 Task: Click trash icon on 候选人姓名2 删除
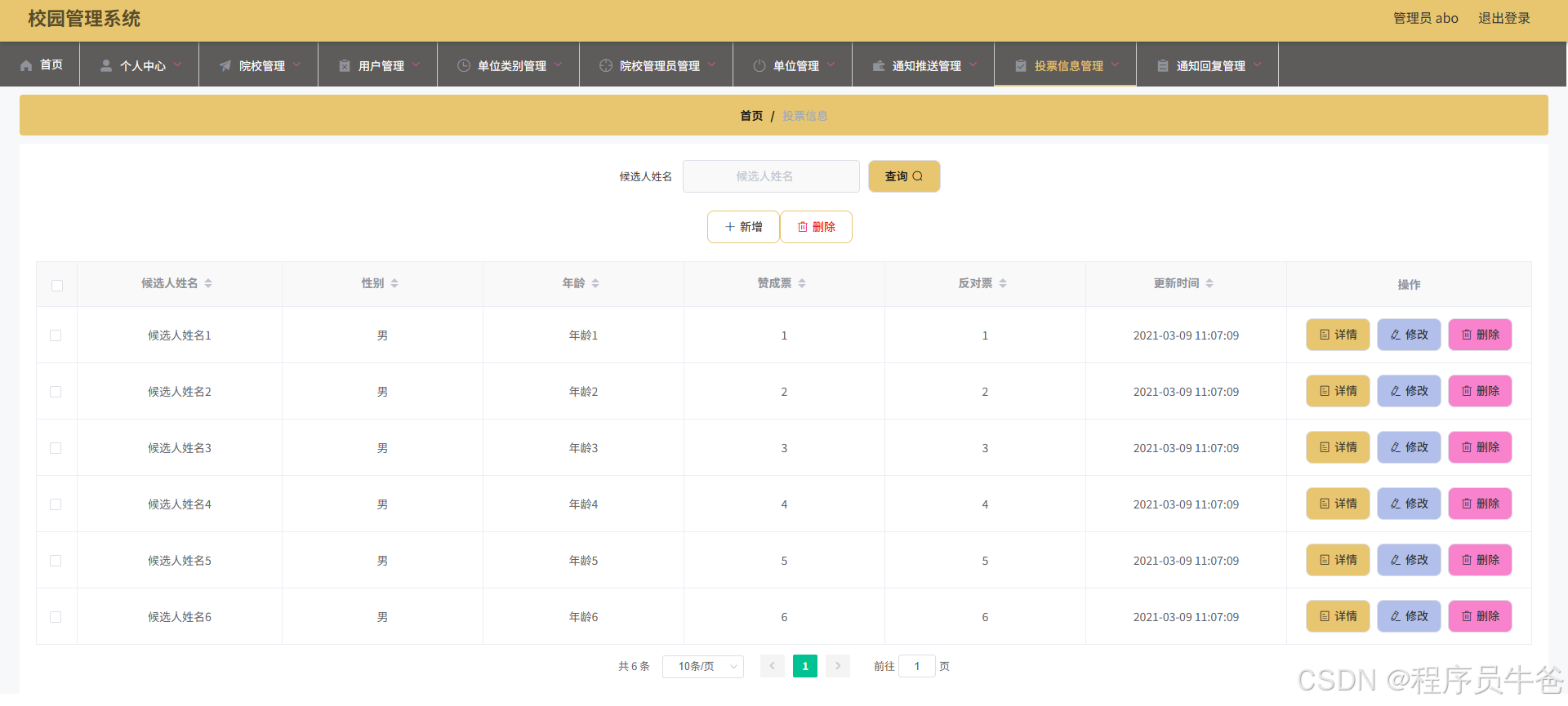[x=1467, y=391]
